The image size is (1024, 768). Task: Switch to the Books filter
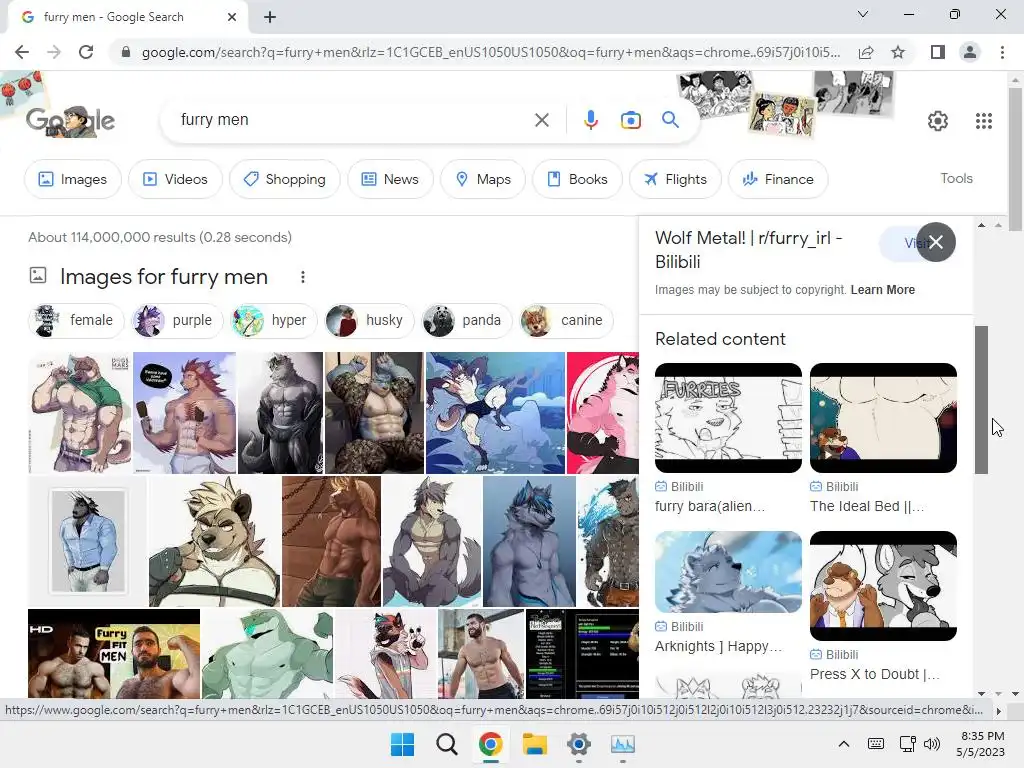[x=577, y=179]
